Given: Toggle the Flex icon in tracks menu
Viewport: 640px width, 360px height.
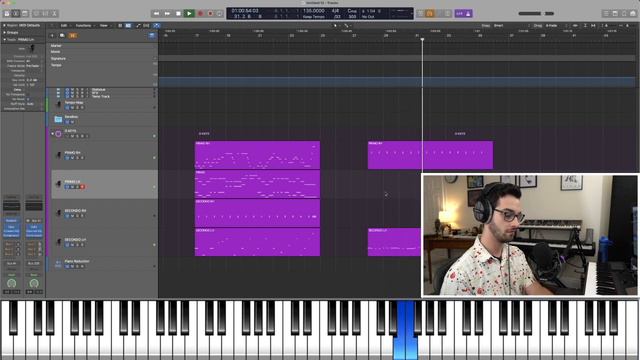Looking at the screenshot, I should (x=146, y=25).
